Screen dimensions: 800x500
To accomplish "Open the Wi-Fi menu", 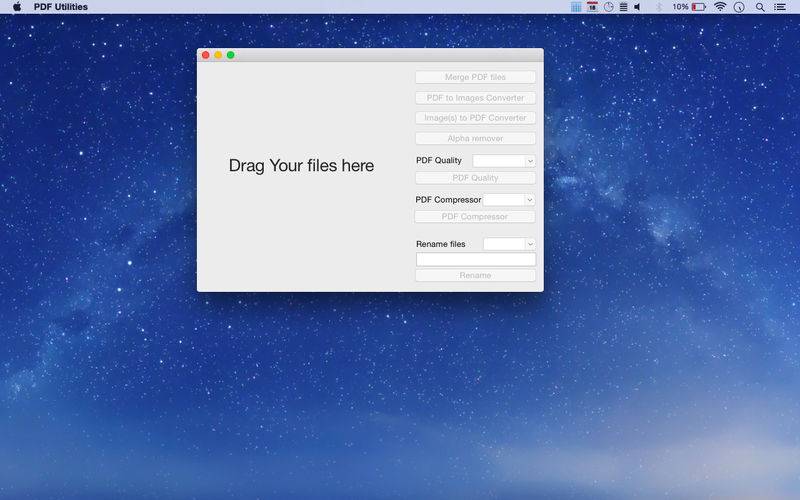I will coord(720,7).
